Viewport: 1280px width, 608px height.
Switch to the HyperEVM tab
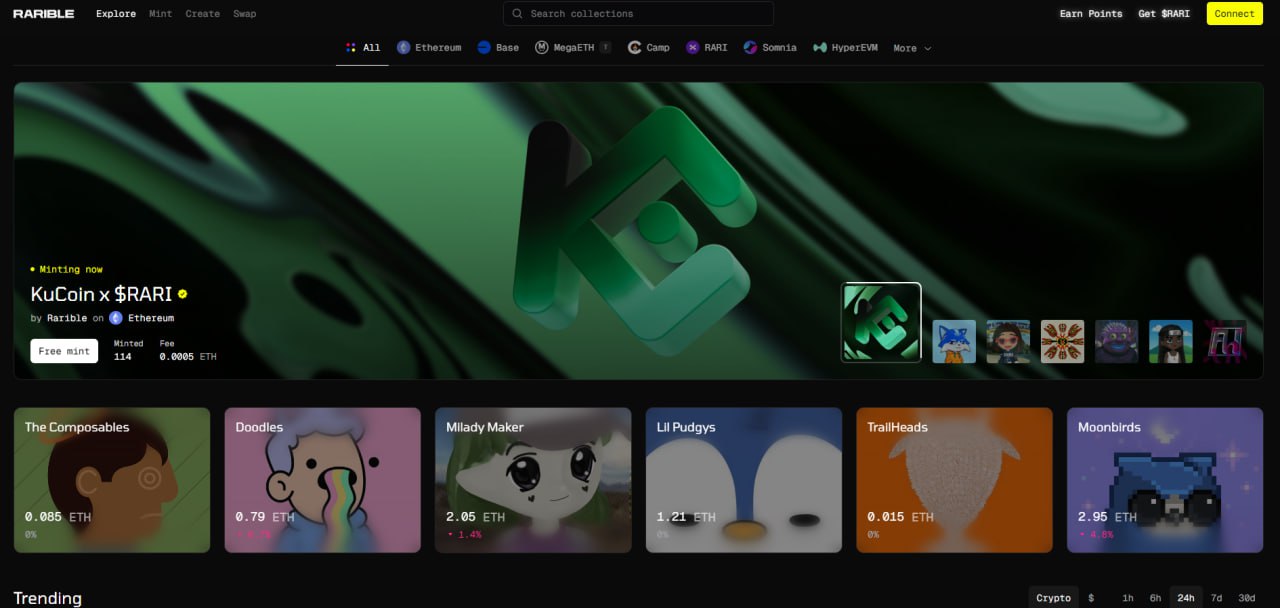tap(846, 48)
